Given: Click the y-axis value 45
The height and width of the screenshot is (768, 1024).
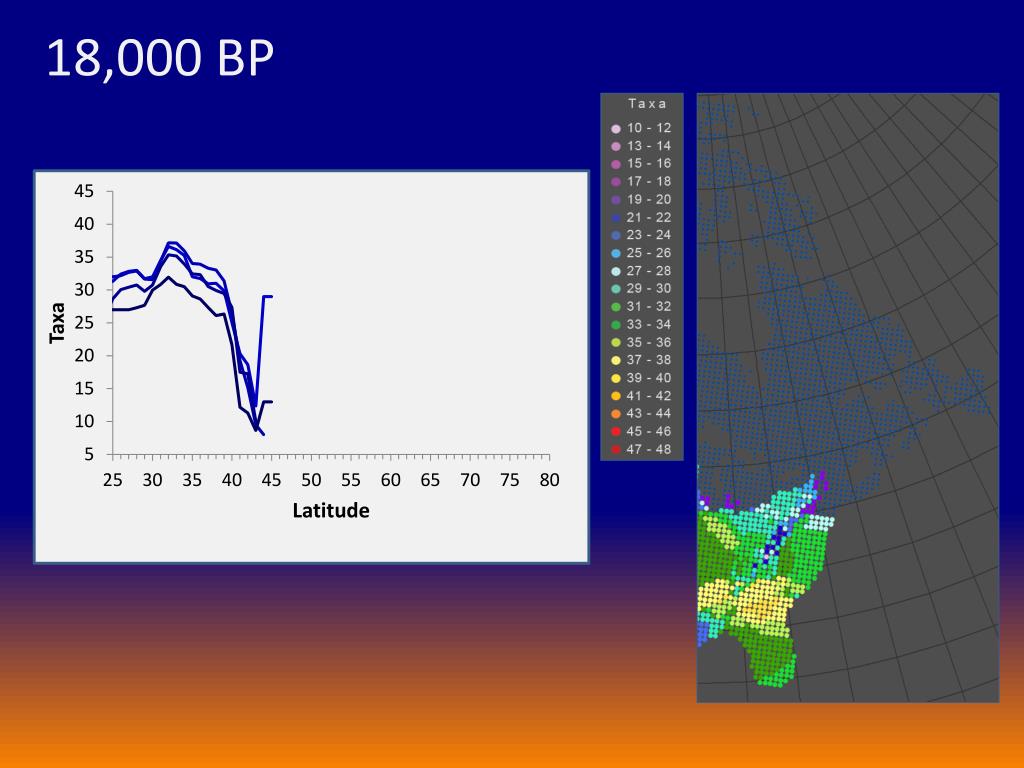Looking at the screenshot, I should tap(84, 191).
